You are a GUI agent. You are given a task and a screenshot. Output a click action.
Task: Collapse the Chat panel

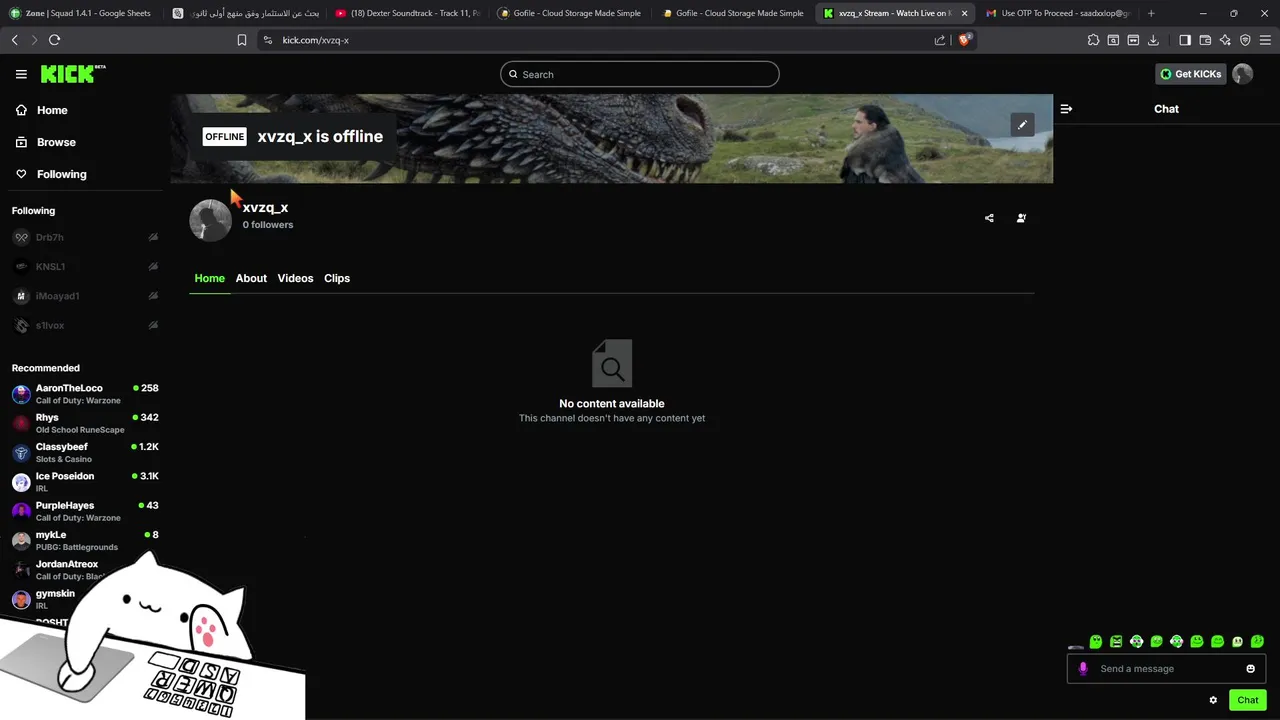coord(1066,109)
